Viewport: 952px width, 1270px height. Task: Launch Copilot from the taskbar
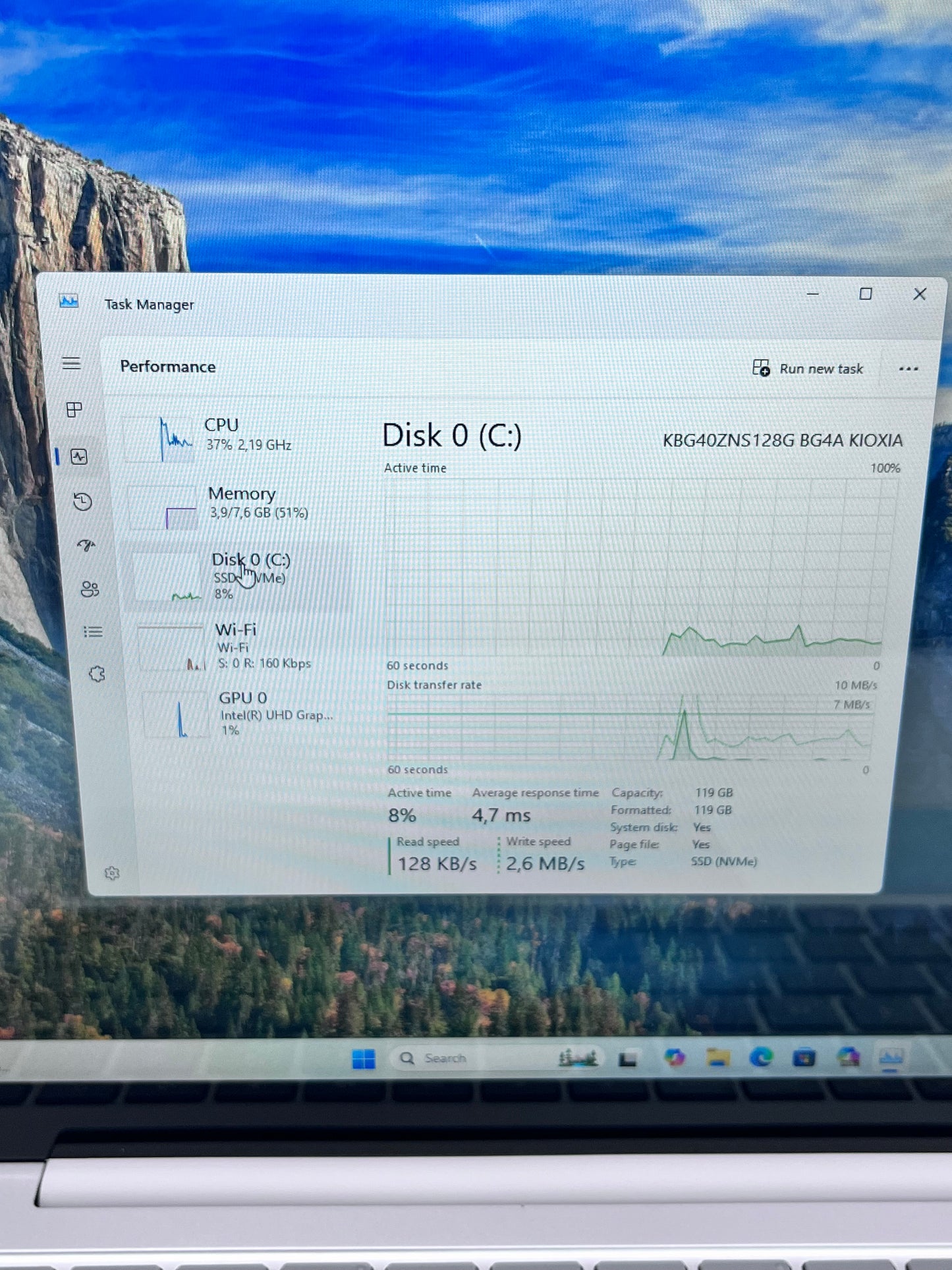click(674, 1058)
